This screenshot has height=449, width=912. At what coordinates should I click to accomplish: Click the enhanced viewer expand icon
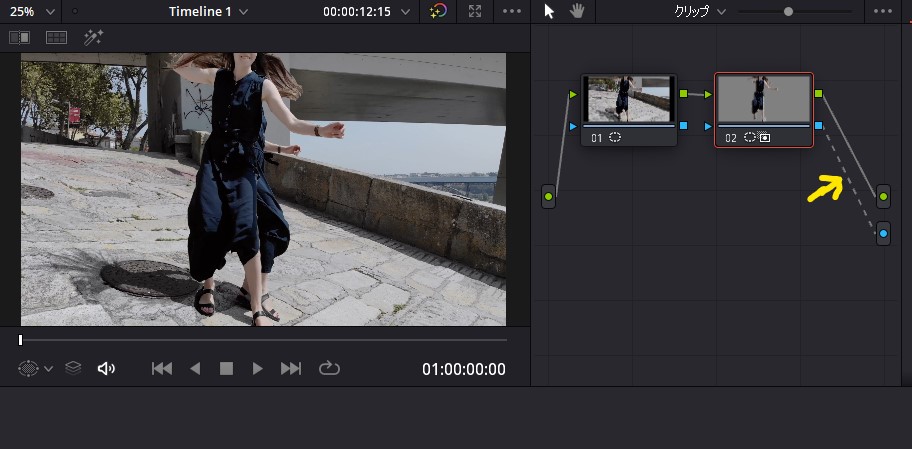click(x=475, y=12)
